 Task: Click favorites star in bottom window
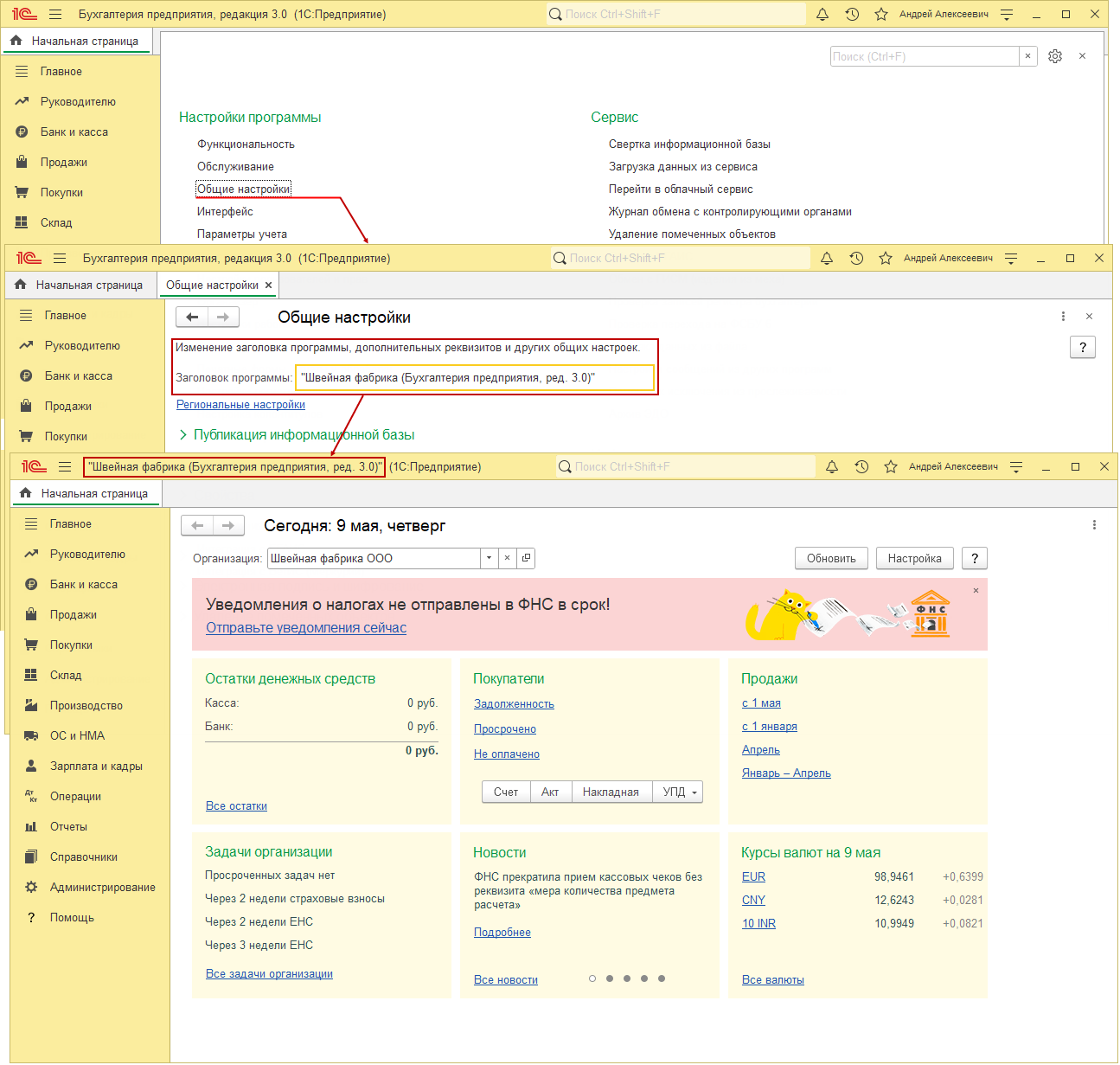pyautogui.click(x=891, y=466)
